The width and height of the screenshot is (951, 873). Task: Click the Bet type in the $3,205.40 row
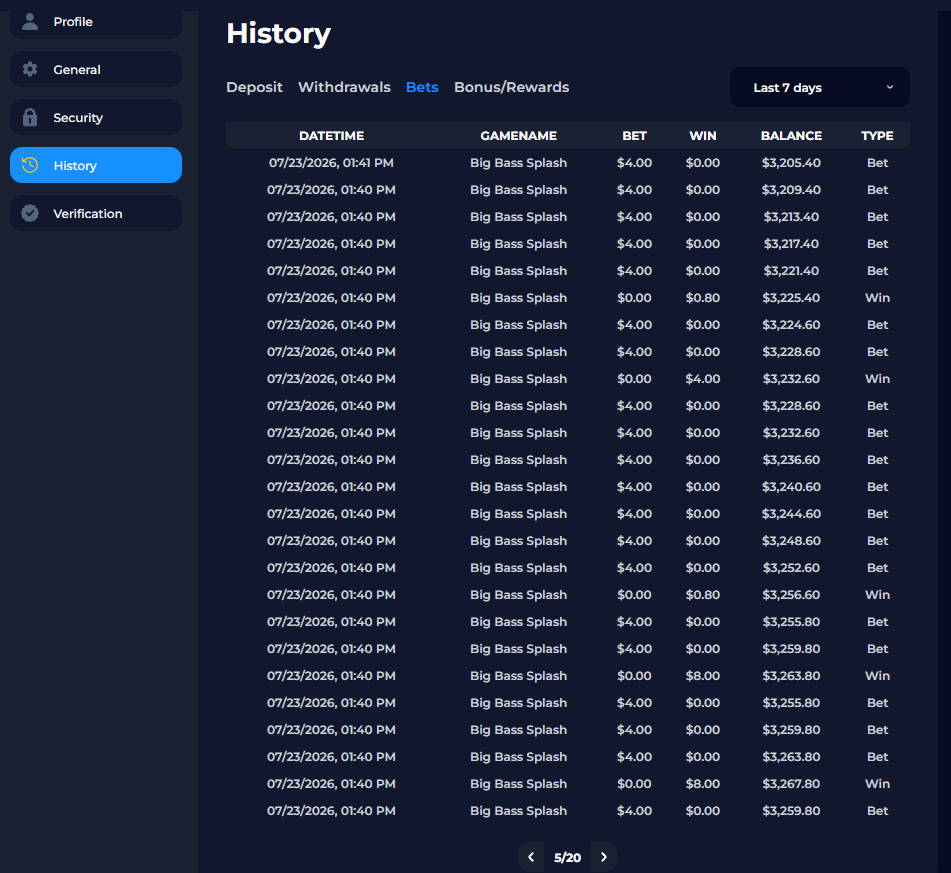[877, 163]
